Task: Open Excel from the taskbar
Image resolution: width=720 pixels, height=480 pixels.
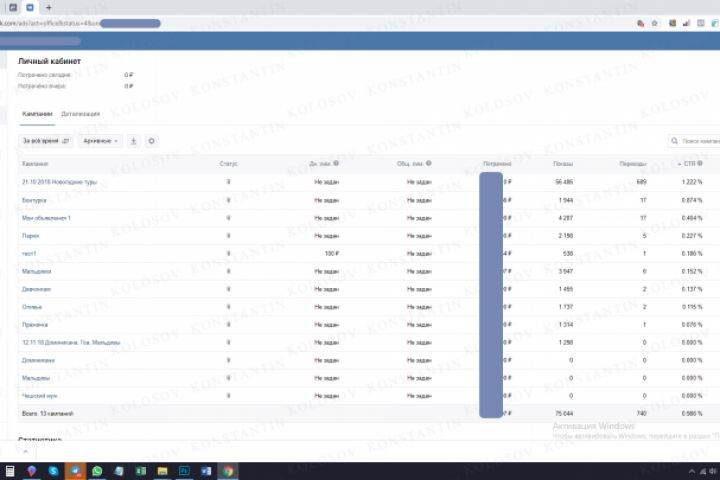Action: tap(141, 471)
